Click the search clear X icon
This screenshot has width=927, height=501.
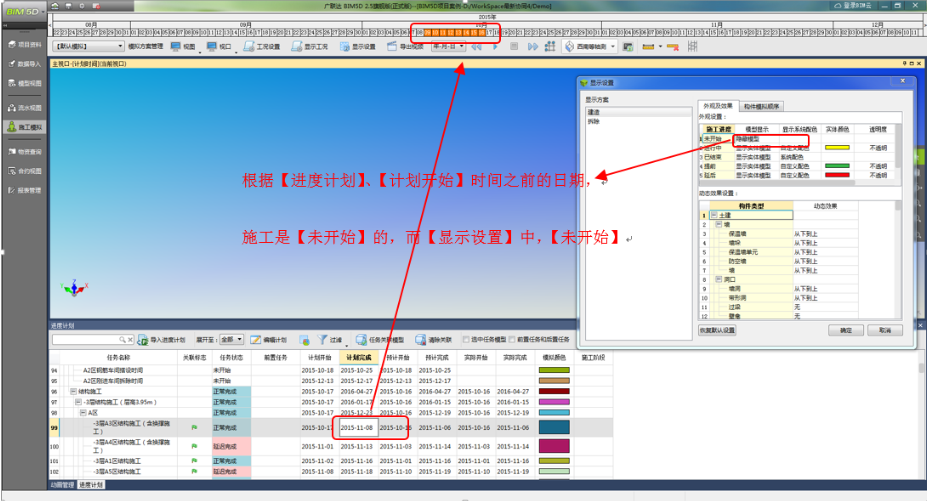pyautogui.click(x=130, y=340)
